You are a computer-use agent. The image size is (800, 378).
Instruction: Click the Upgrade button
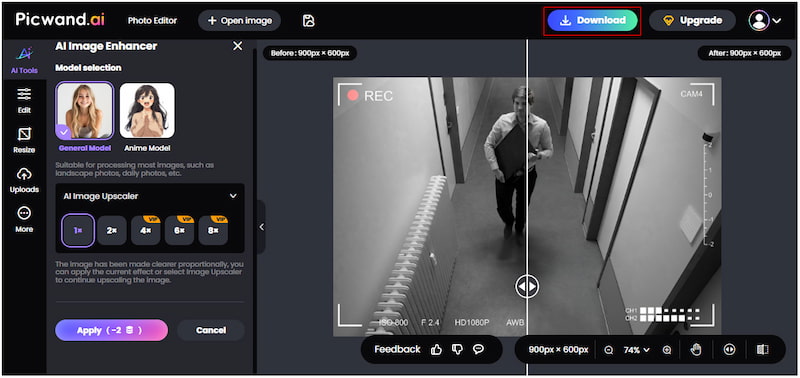pos(692,20)
